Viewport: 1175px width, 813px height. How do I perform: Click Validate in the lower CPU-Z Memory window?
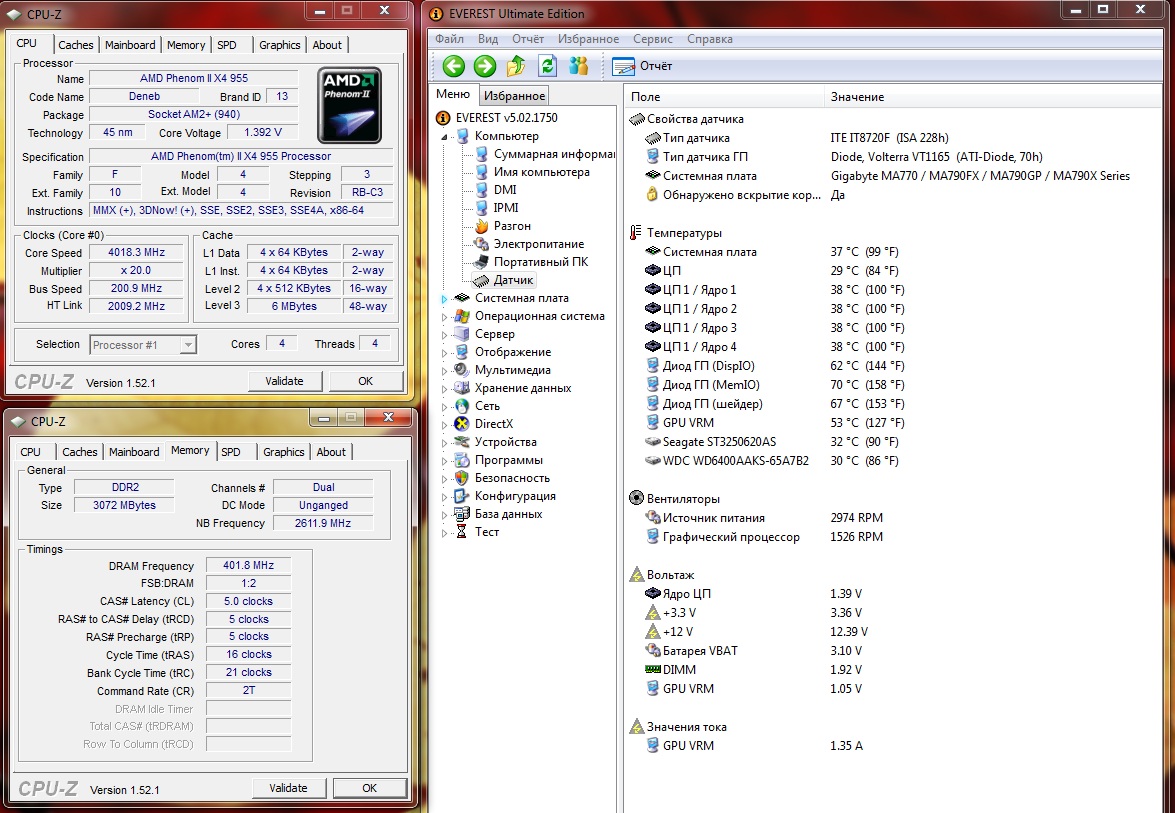click(x=288, y=788)
